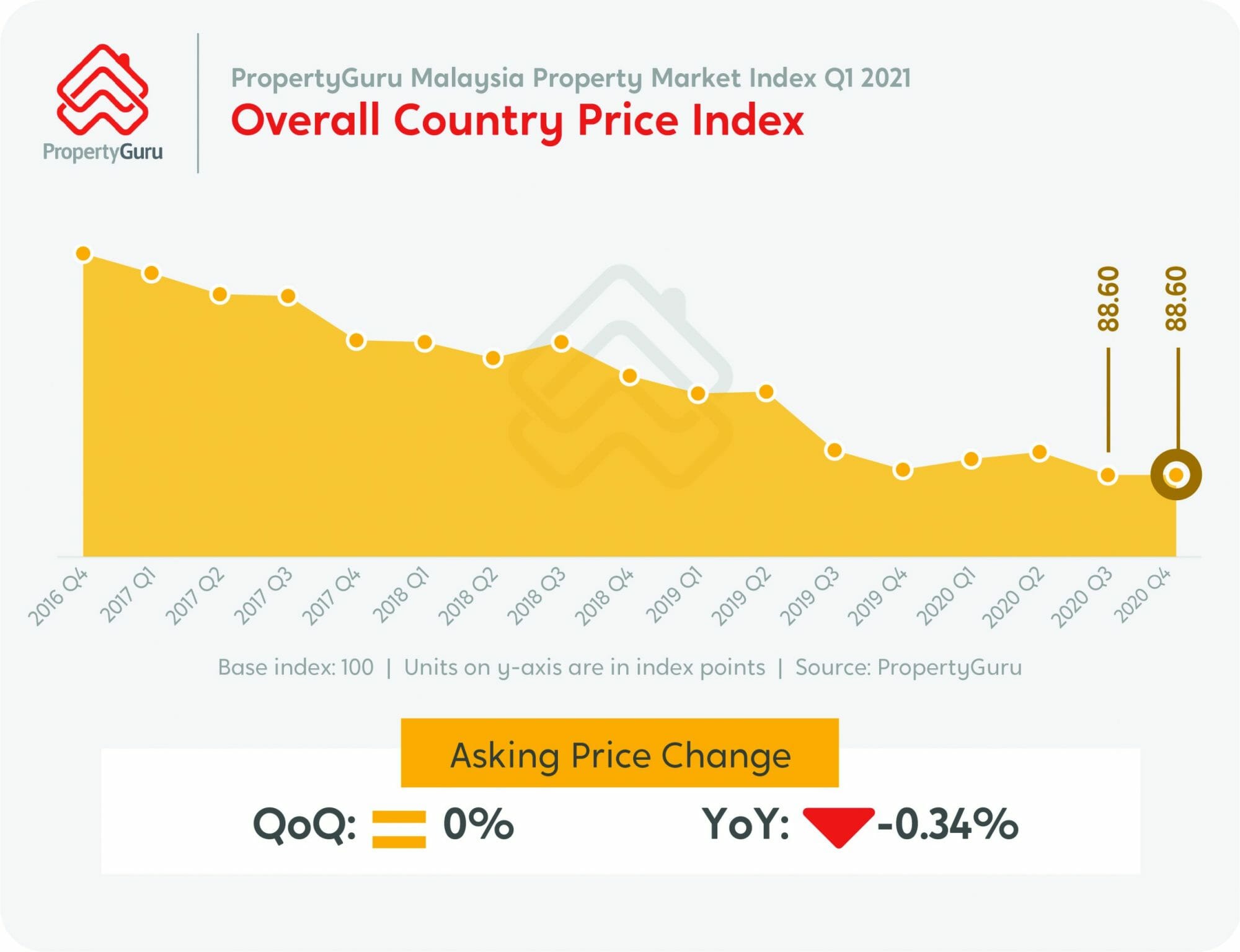
Task: Select the 2020 Q3 data point
Action: tap(1107, 475)
